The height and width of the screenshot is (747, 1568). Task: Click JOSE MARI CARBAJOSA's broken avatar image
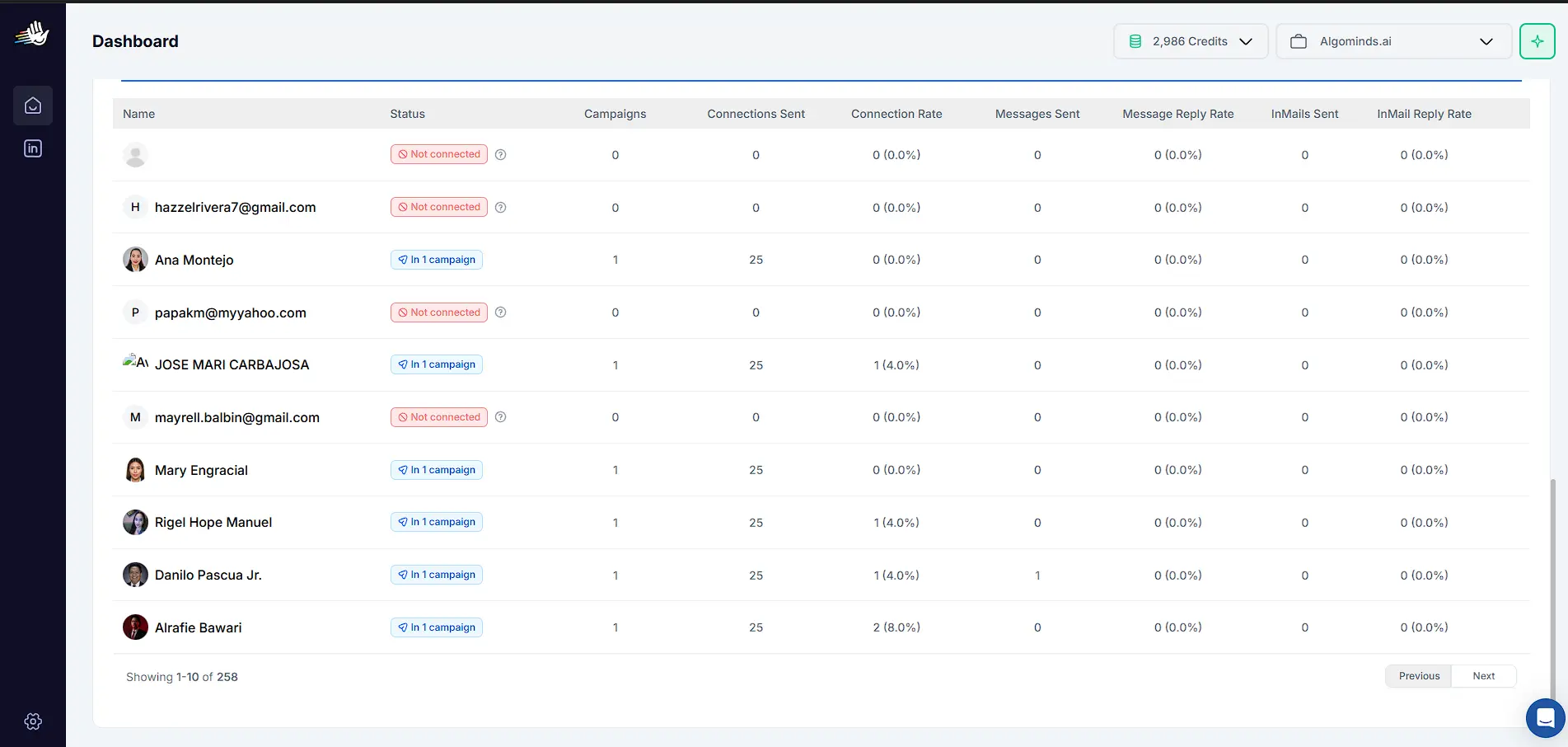[x=135, y=362]
